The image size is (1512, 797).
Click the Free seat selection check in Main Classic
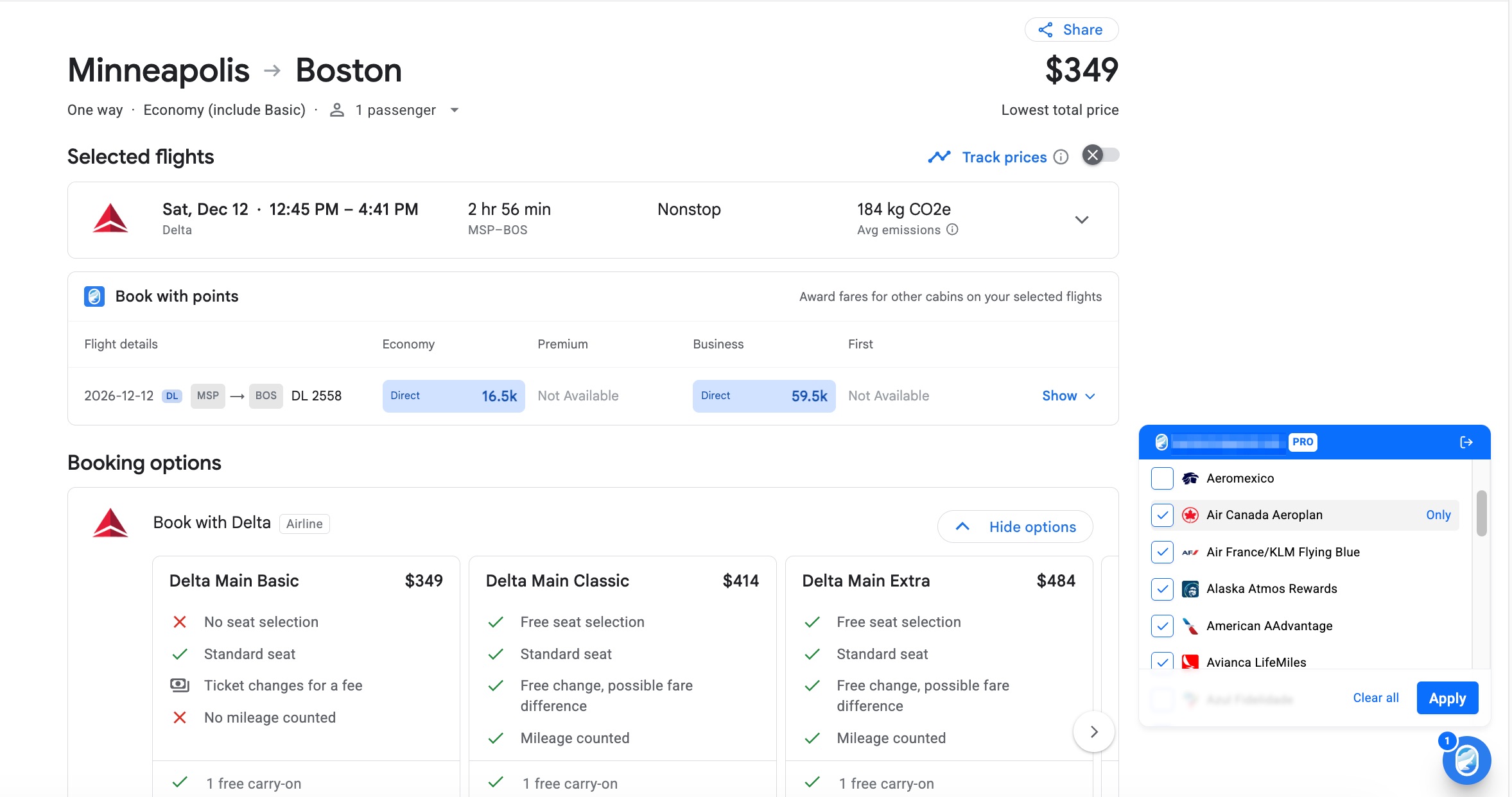[496, 622]
